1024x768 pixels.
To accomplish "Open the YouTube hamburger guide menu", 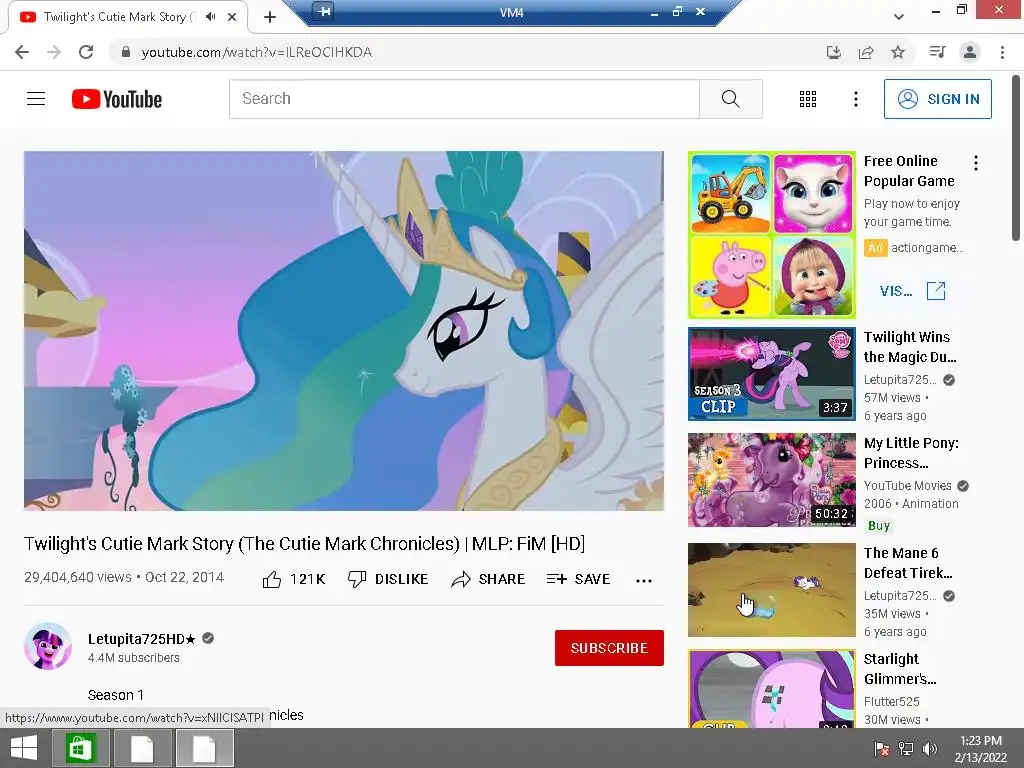I will coord(36,99).
